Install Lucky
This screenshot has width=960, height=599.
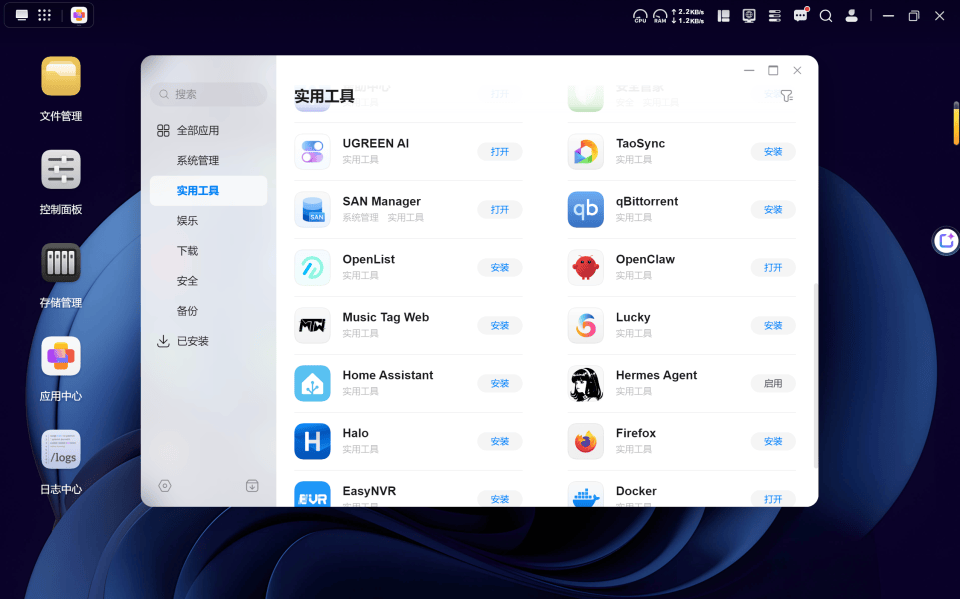[773, 325]
